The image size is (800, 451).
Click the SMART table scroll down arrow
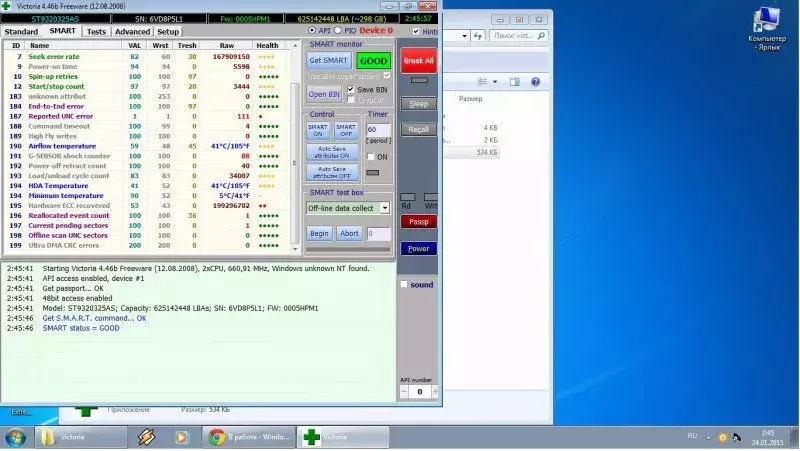click(x=295, y=249)
